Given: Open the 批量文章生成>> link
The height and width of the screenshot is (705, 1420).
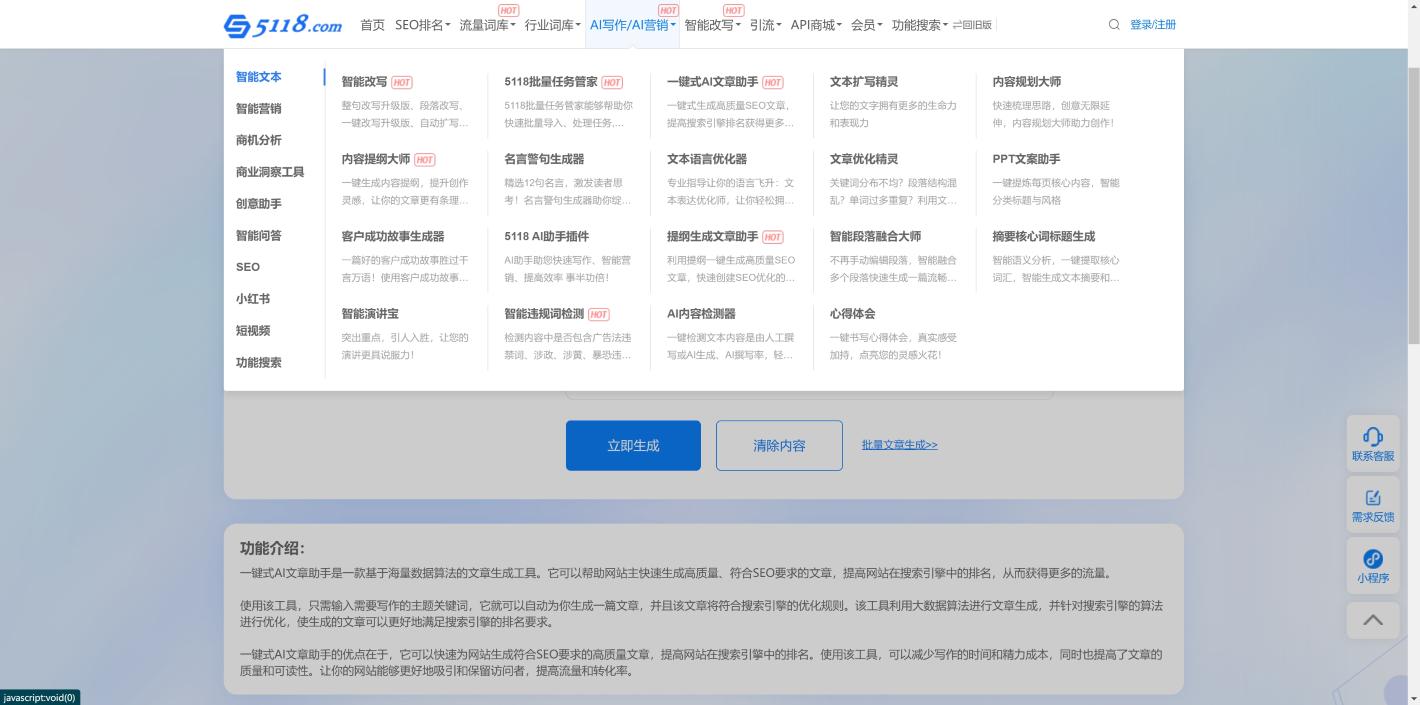Looking at the screenshot, I should point(900,445).
